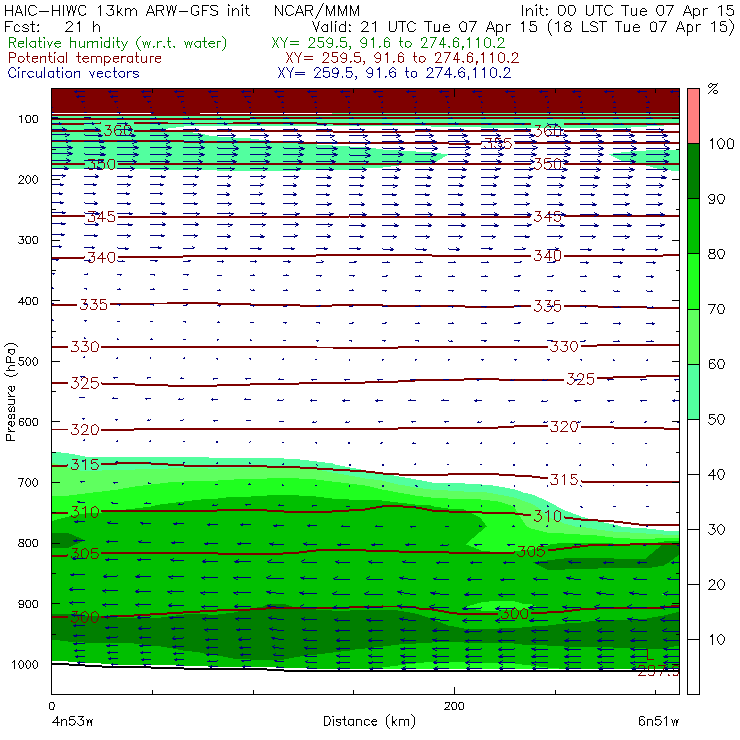Click the colorbar '50' value label

point(716,419)
